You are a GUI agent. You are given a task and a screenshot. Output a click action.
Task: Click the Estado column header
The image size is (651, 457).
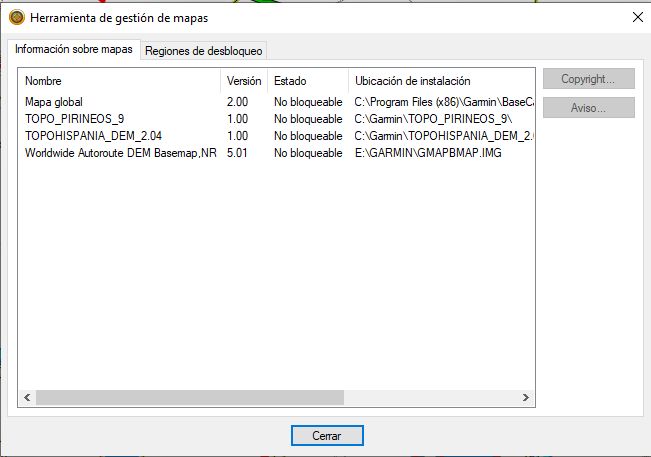pyautogui.click(x=308, y=81)
